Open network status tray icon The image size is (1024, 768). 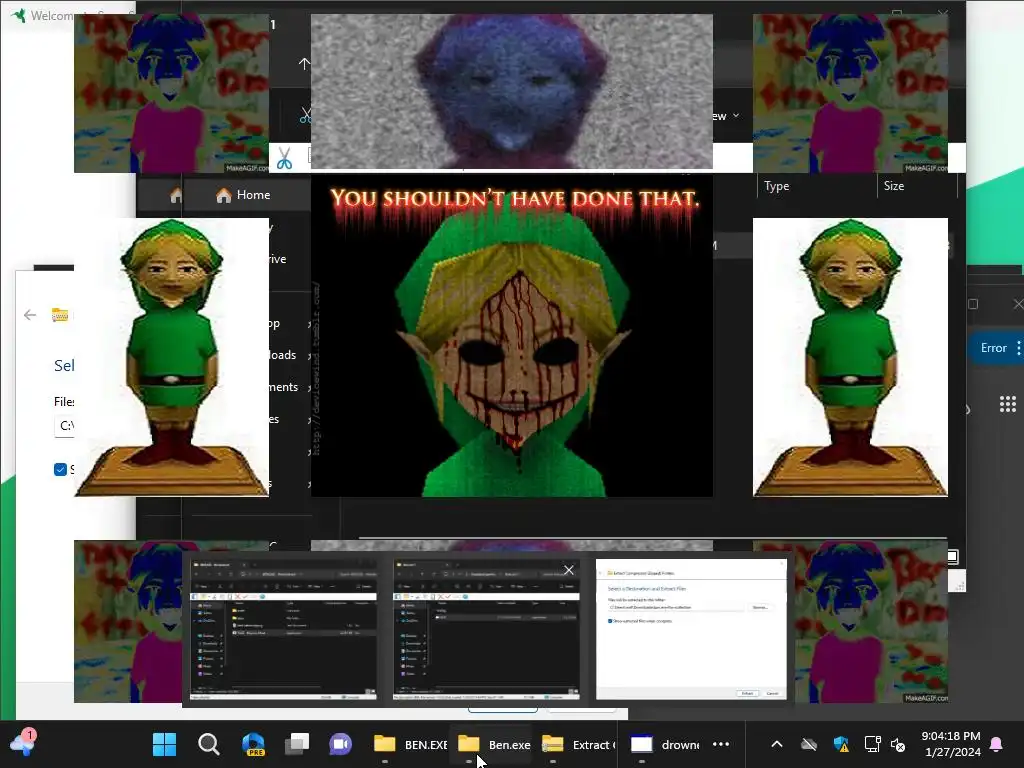tap(872, 744)
